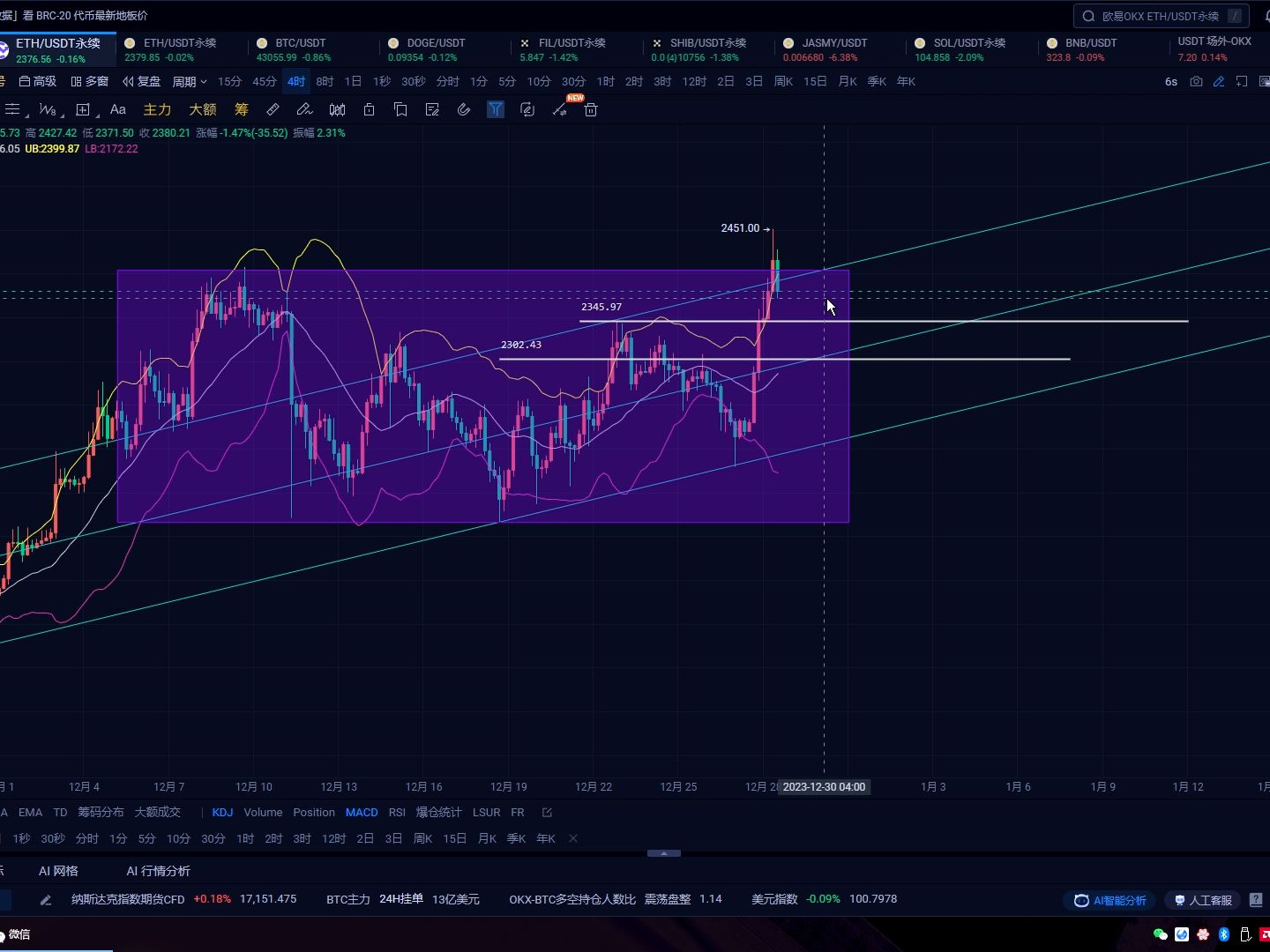This screenshot has height=952, width=1270.
Task: Take chart screenshot with camera icon
Action: tap(1196, 81)
